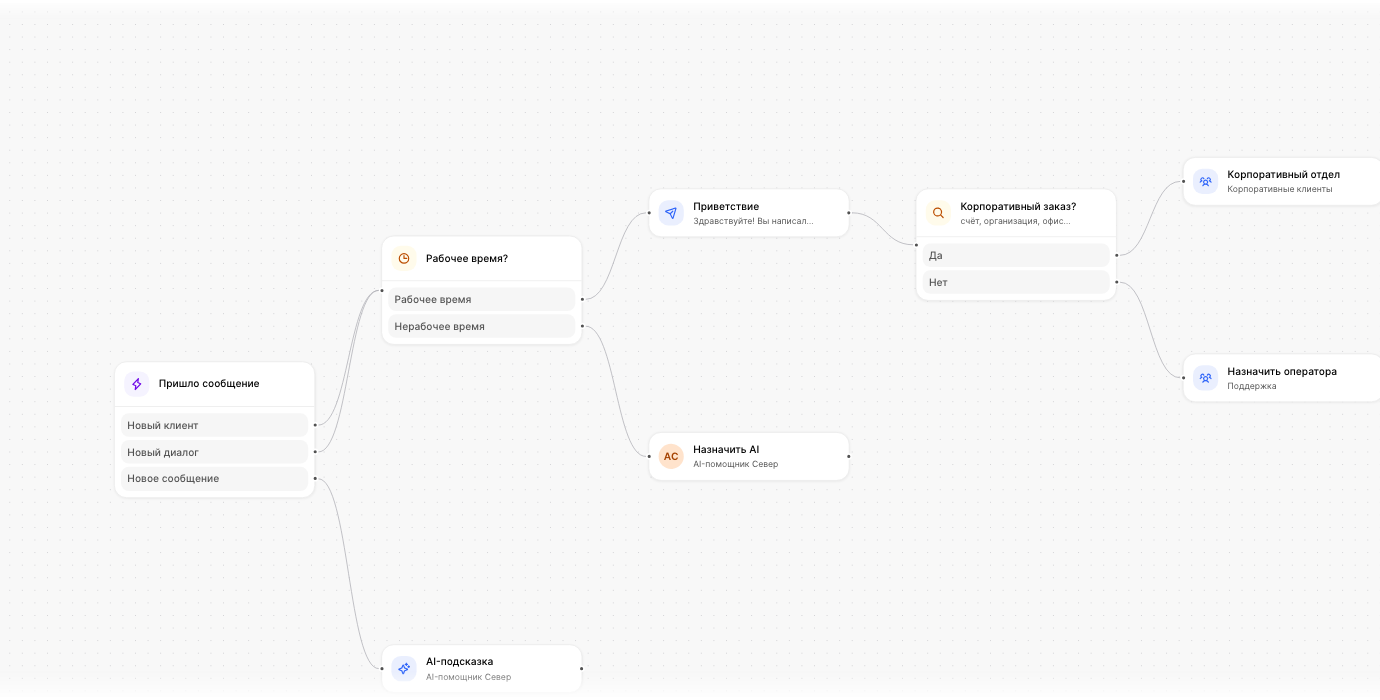Click the Здравствуйте! Вы написал... subtitle
The image size is (1380, 700).
753,221
